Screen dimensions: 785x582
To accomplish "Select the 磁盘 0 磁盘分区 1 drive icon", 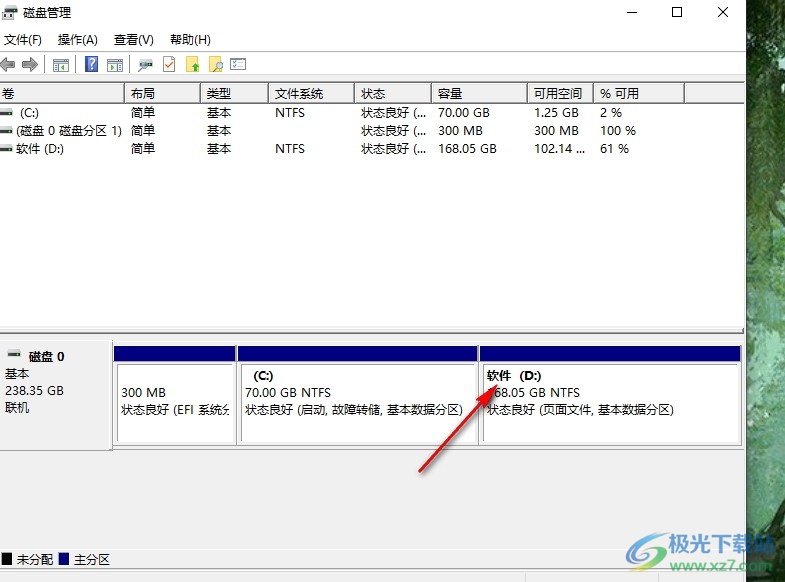I will pos(7,131).
